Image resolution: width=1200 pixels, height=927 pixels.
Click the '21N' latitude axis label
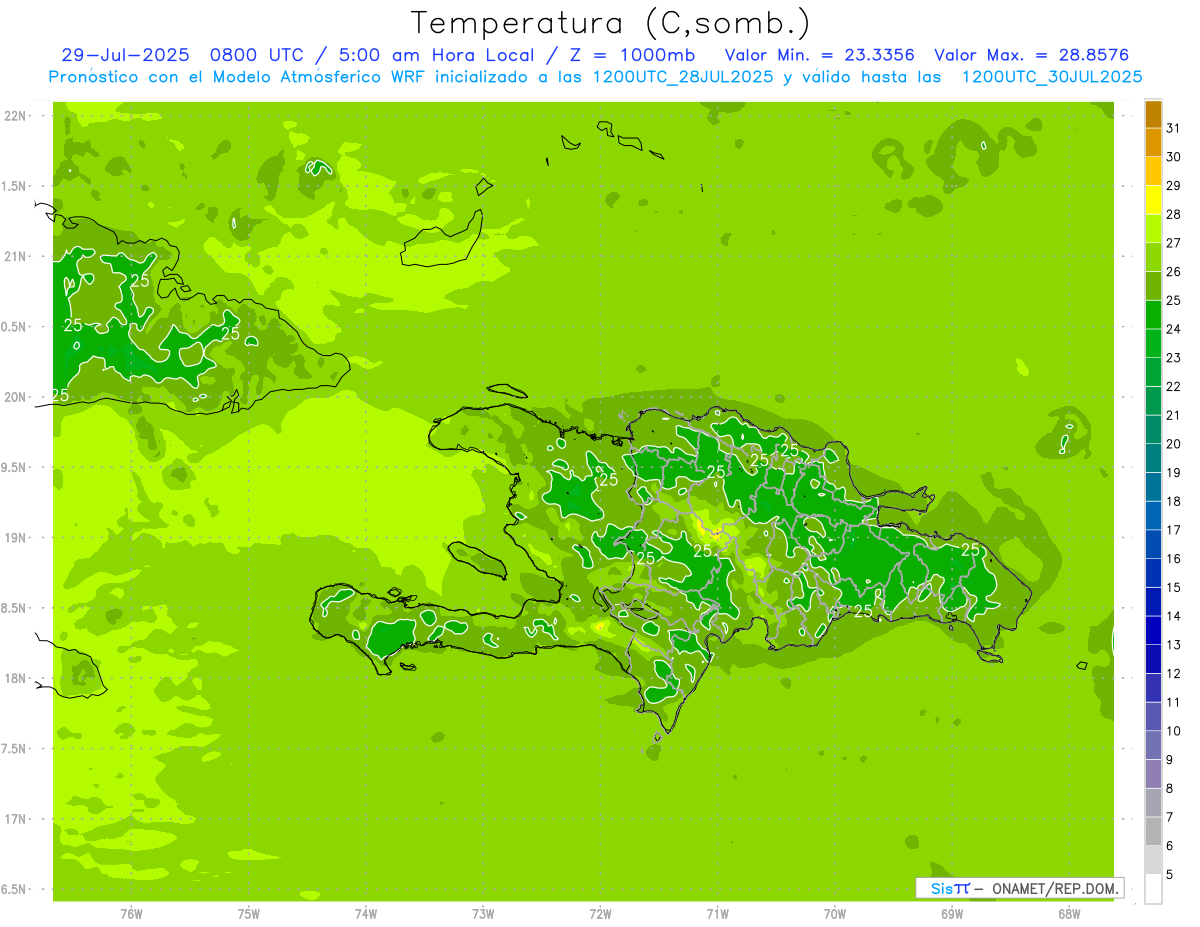click(x=16, y=257)
